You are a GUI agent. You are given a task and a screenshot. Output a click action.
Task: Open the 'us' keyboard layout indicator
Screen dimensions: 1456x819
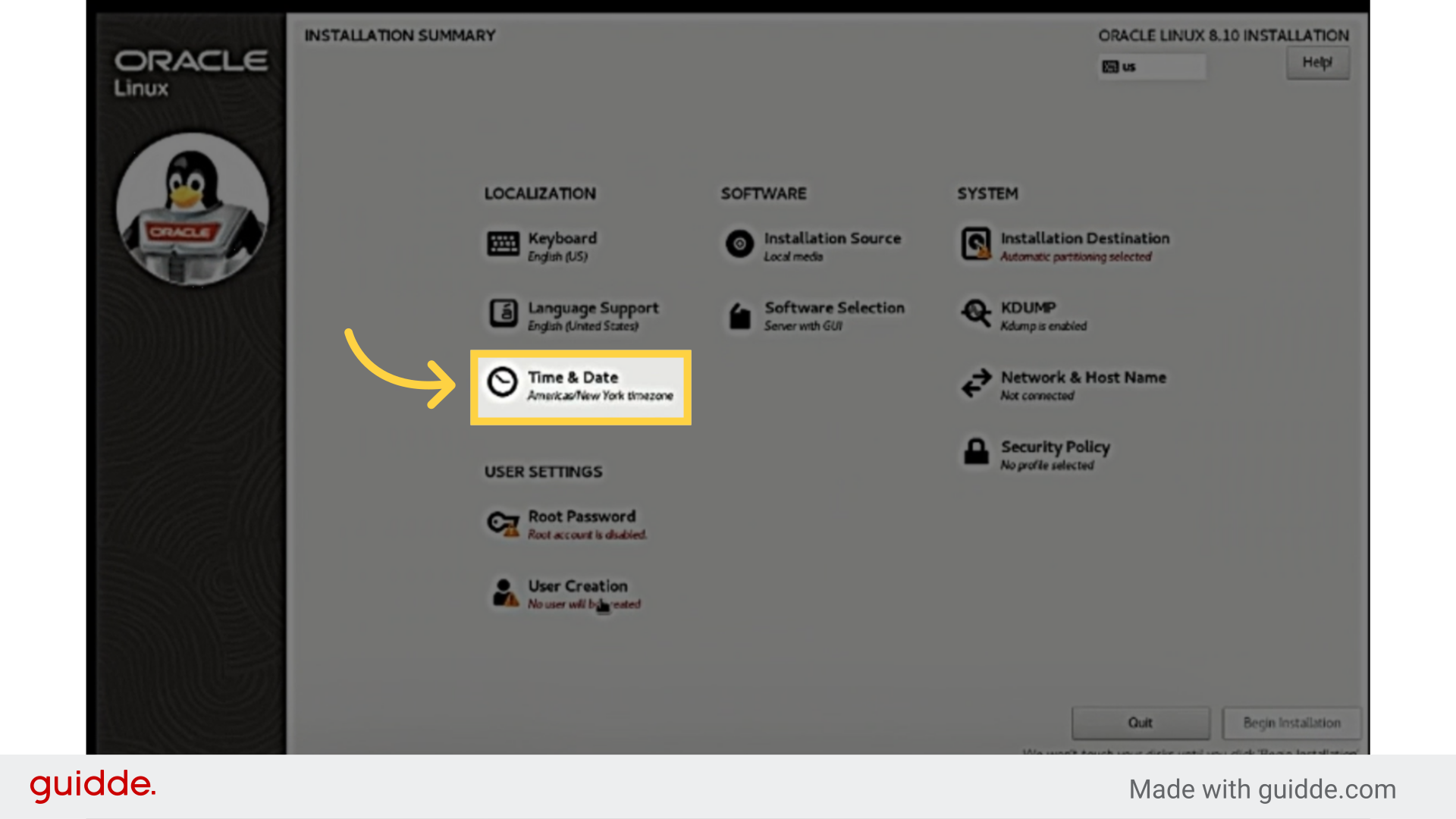coord(1152,67)
